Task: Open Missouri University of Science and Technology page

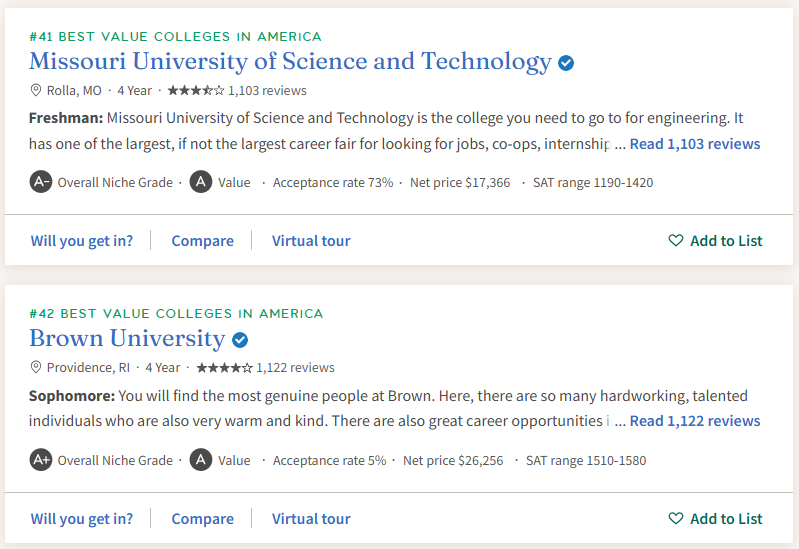Action: coord(290,62)
